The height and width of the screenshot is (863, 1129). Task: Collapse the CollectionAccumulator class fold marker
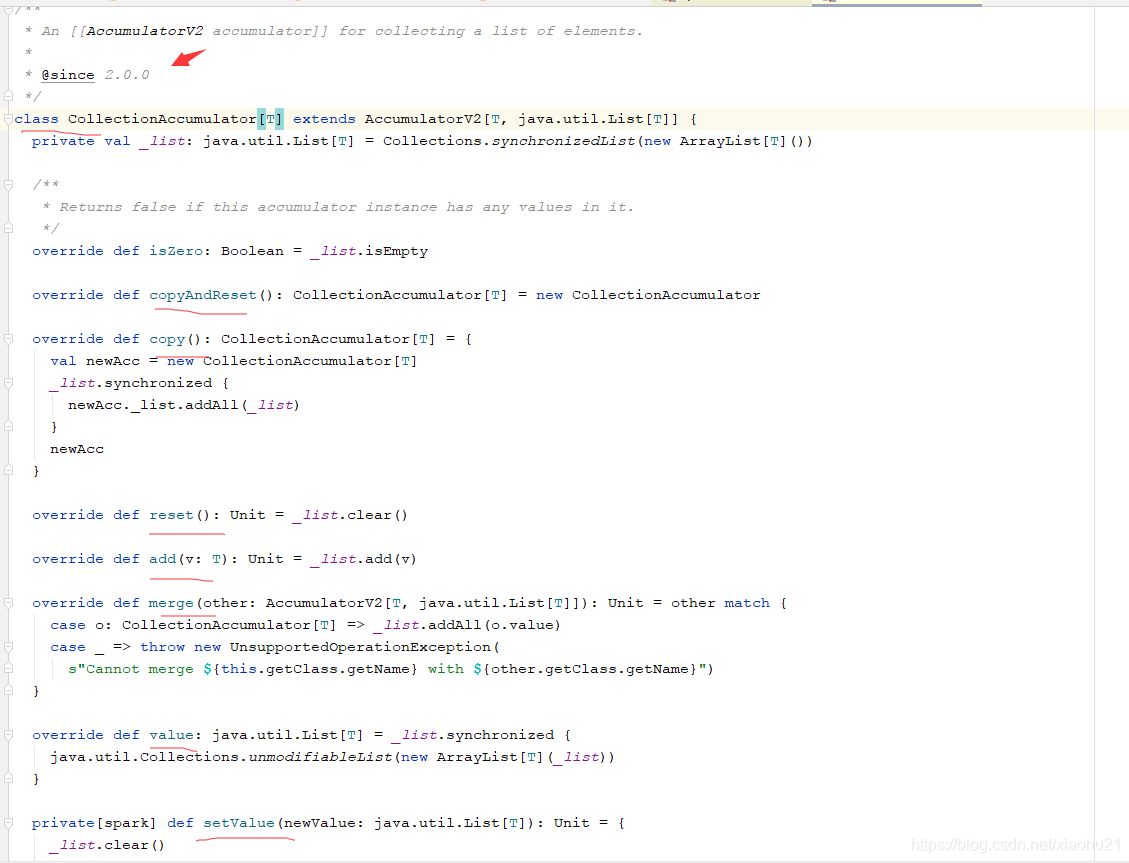tap(8, 119)
